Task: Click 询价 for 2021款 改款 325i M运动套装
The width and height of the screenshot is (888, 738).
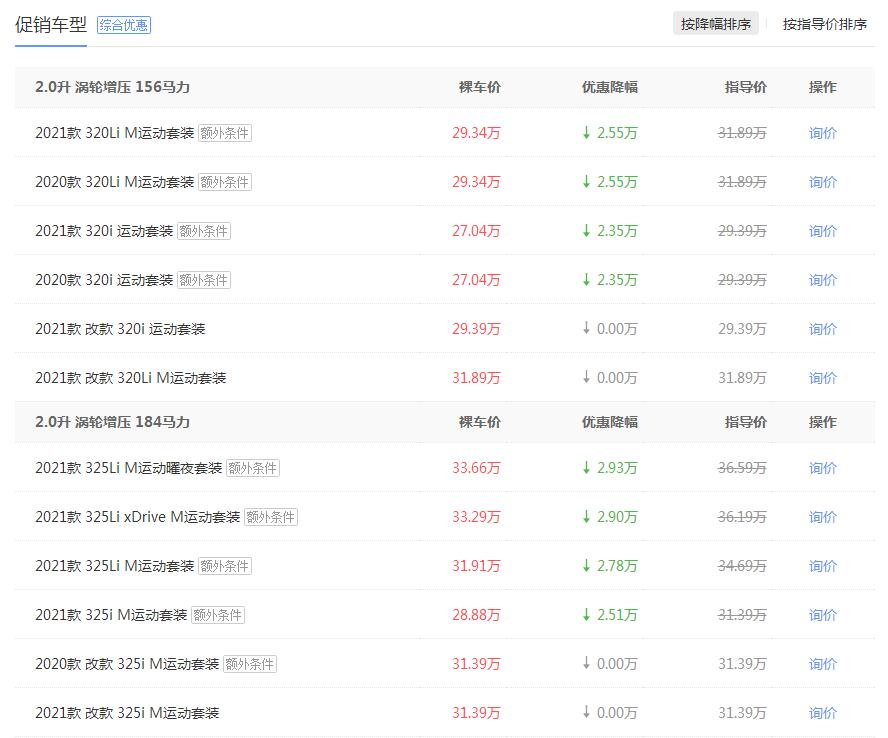Action: (x=823, y=713)
